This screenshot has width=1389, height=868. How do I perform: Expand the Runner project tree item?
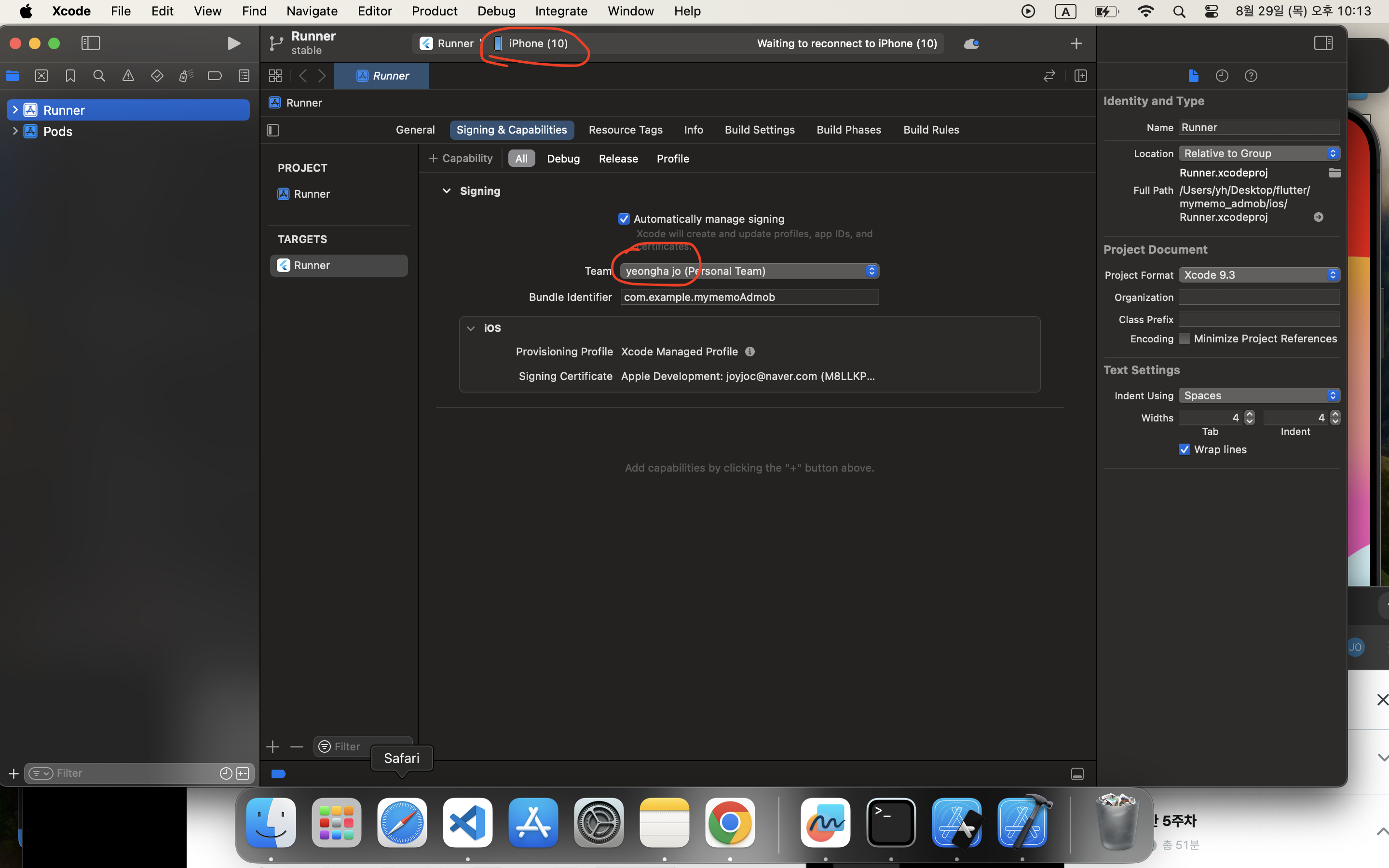pos(15,109)
